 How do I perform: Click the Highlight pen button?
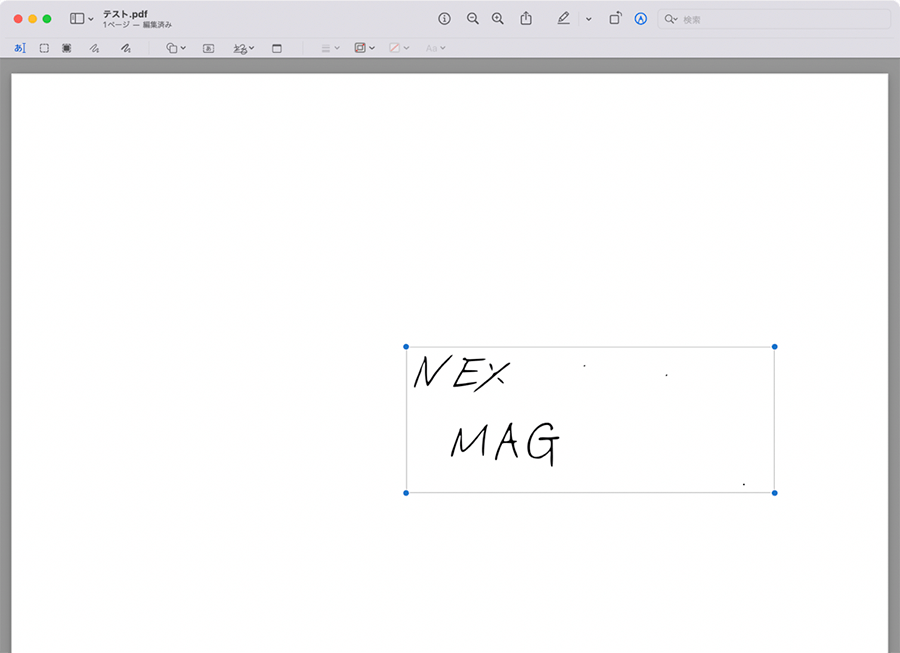(x=564, y=19)
